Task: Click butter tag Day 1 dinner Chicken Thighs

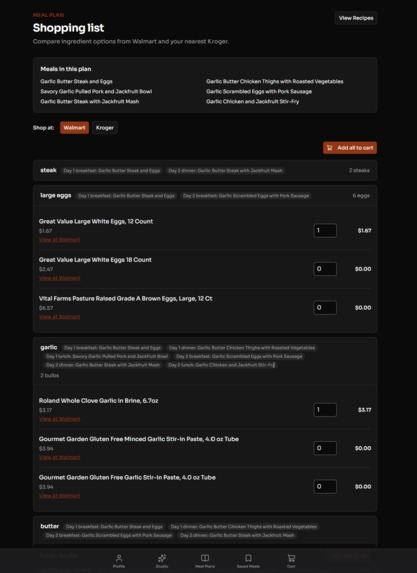Action: tap(244, 527)
